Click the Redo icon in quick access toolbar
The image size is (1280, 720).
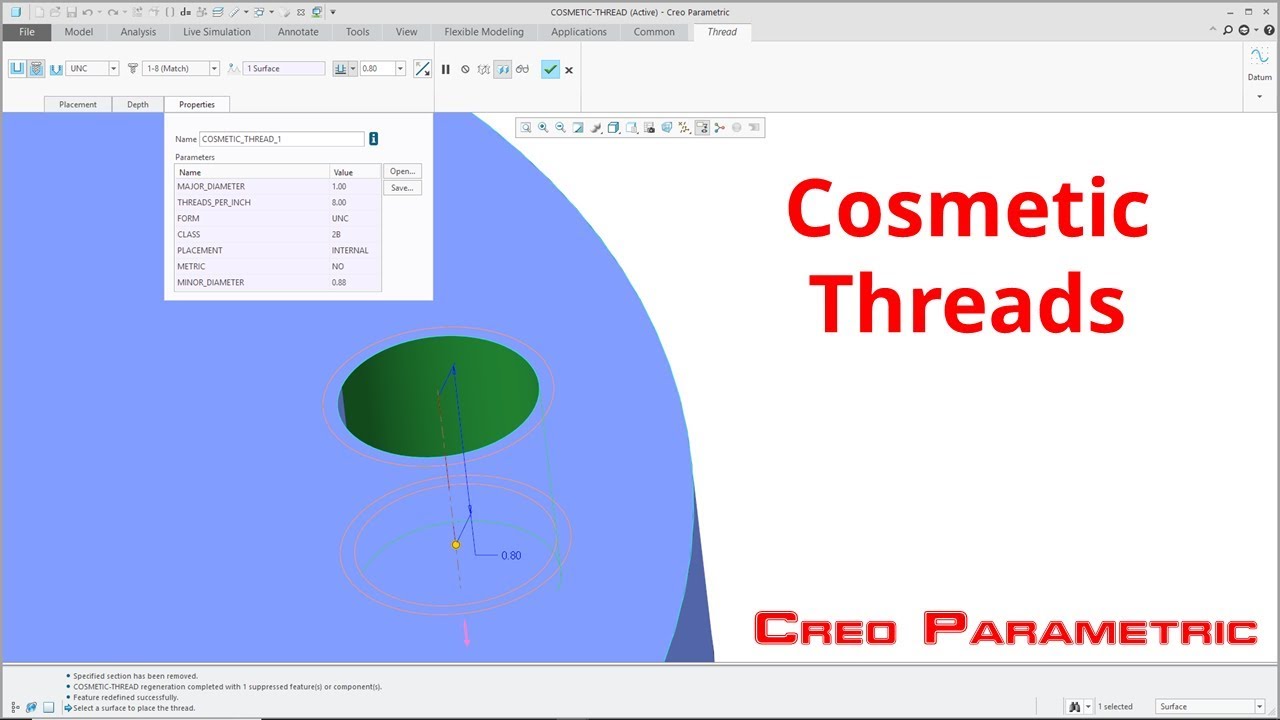(112, 12)
